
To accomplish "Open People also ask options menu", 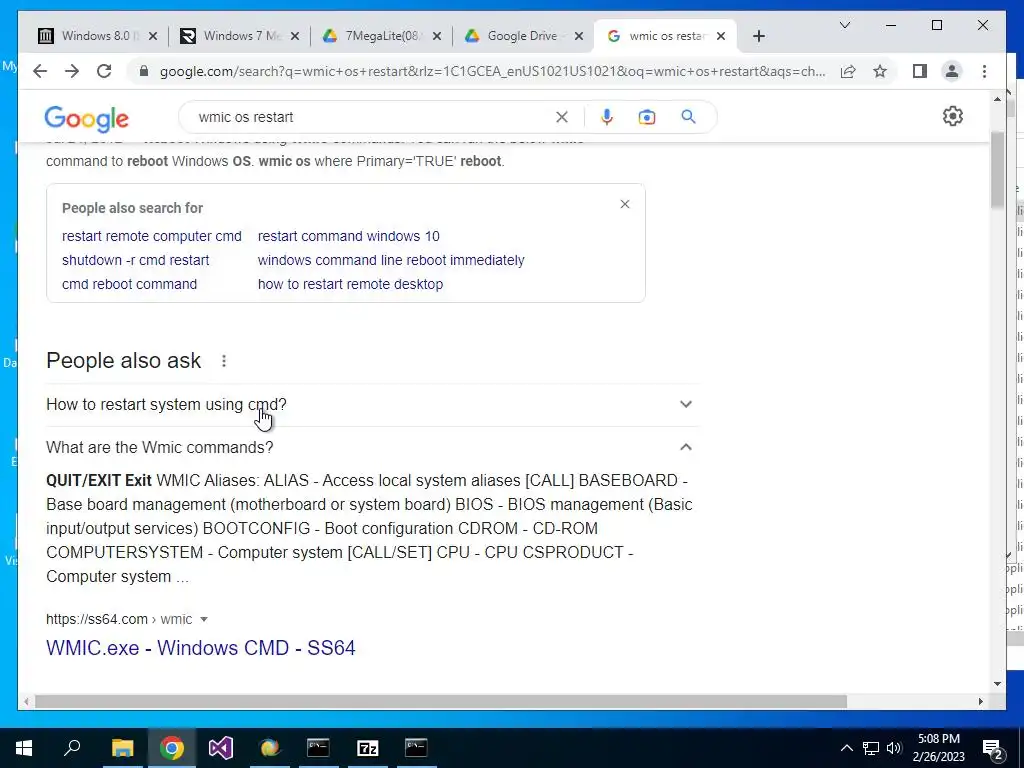I will click(224, 361).
